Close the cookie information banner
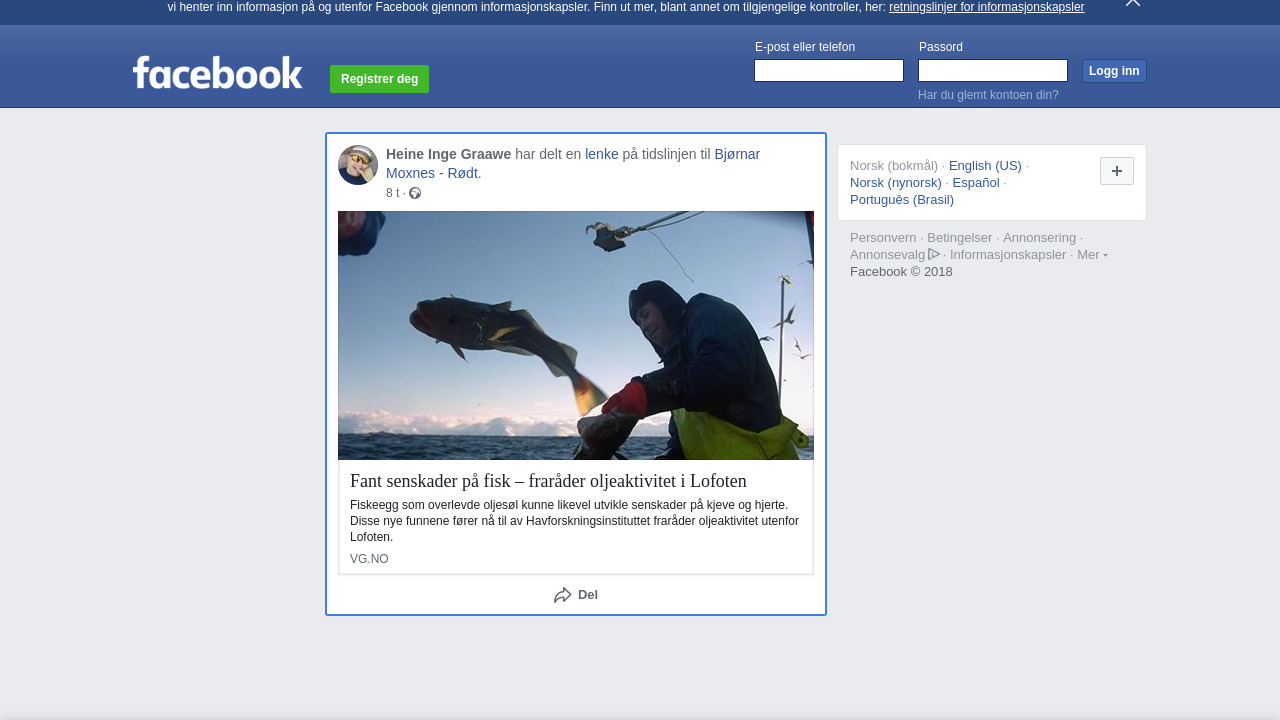Viewport: 1280px width, 720px height. [x=1132, y=3]
